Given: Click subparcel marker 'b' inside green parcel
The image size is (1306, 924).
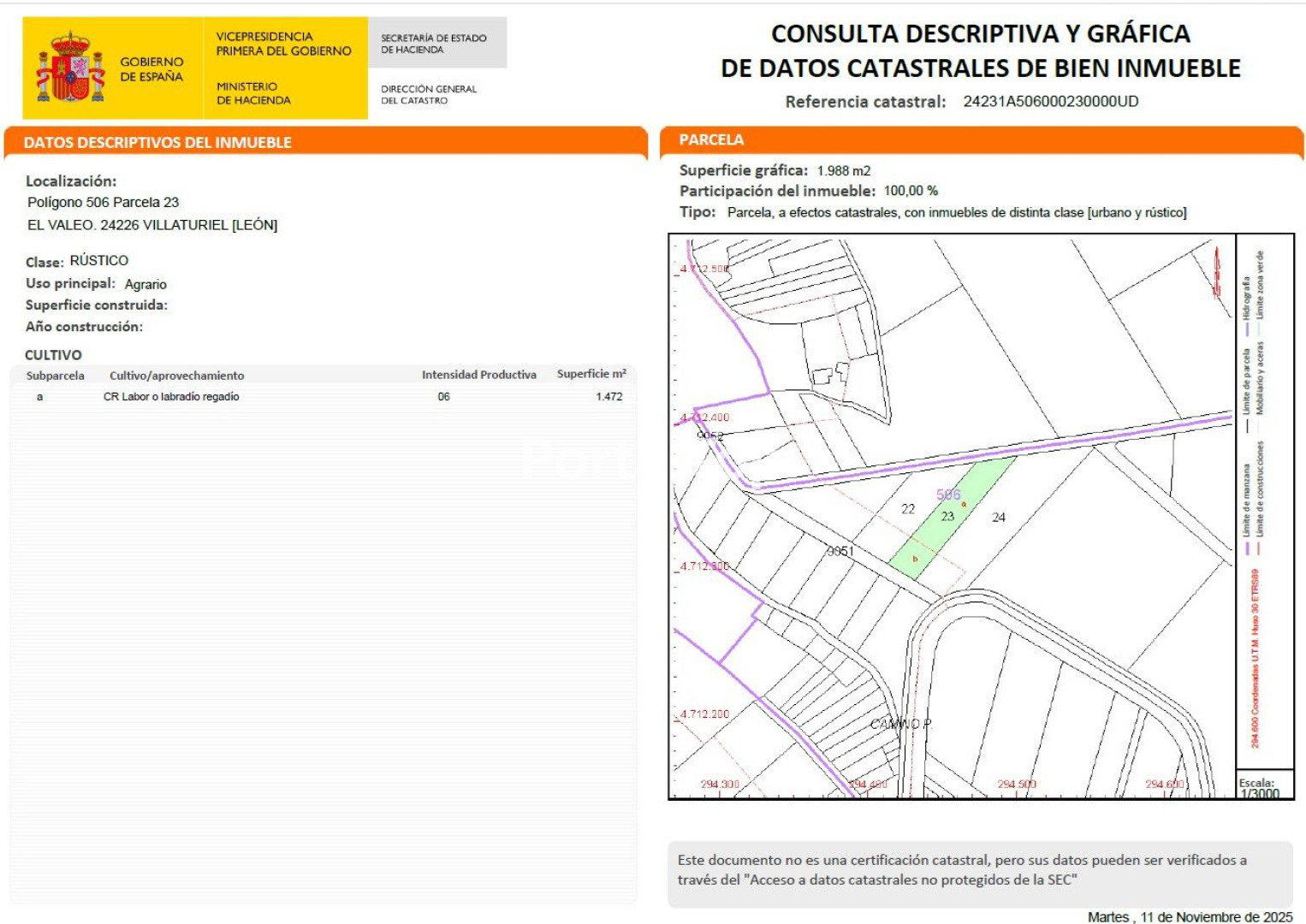Looking at the screenshot, I should point(915,559).
